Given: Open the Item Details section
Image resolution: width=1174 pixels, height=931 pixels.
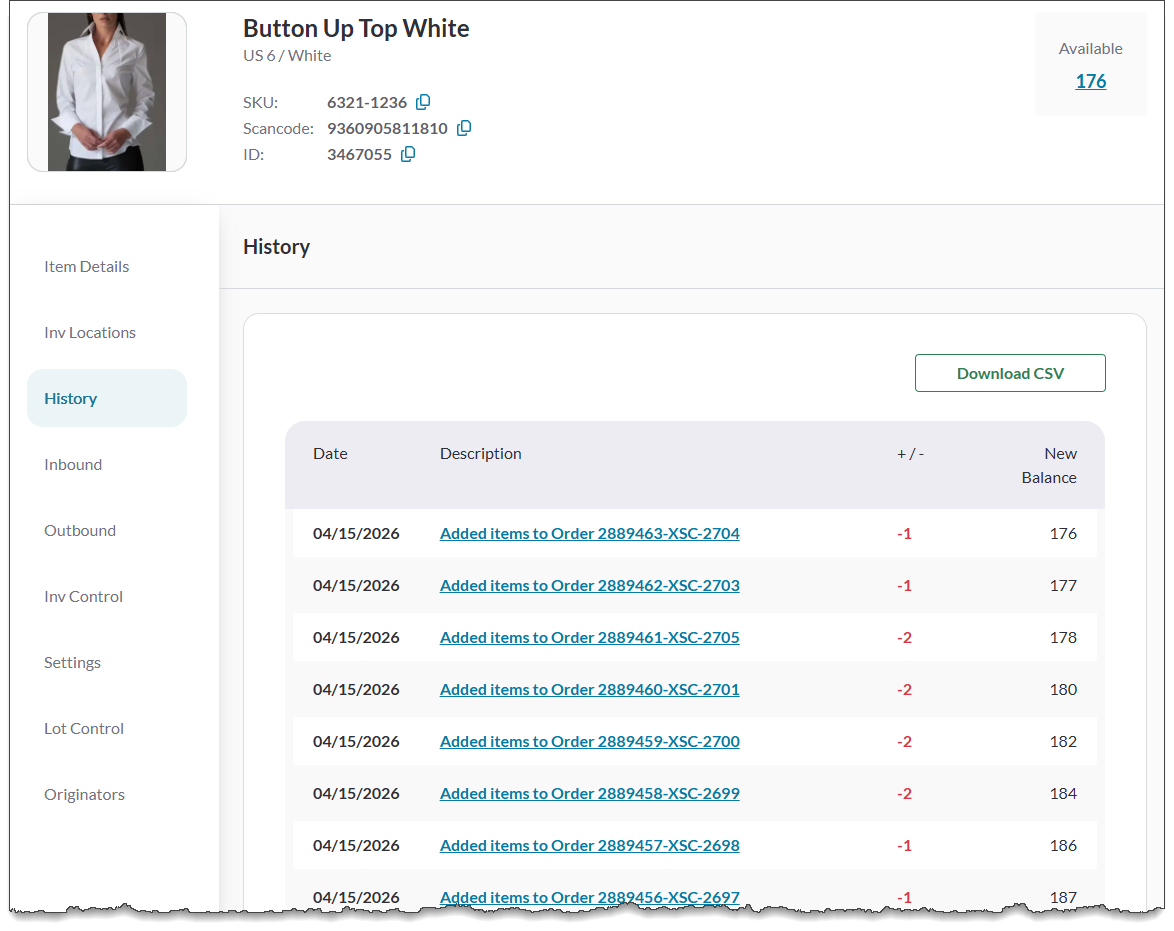Looking at the screenshot, I should coord(87,266).
